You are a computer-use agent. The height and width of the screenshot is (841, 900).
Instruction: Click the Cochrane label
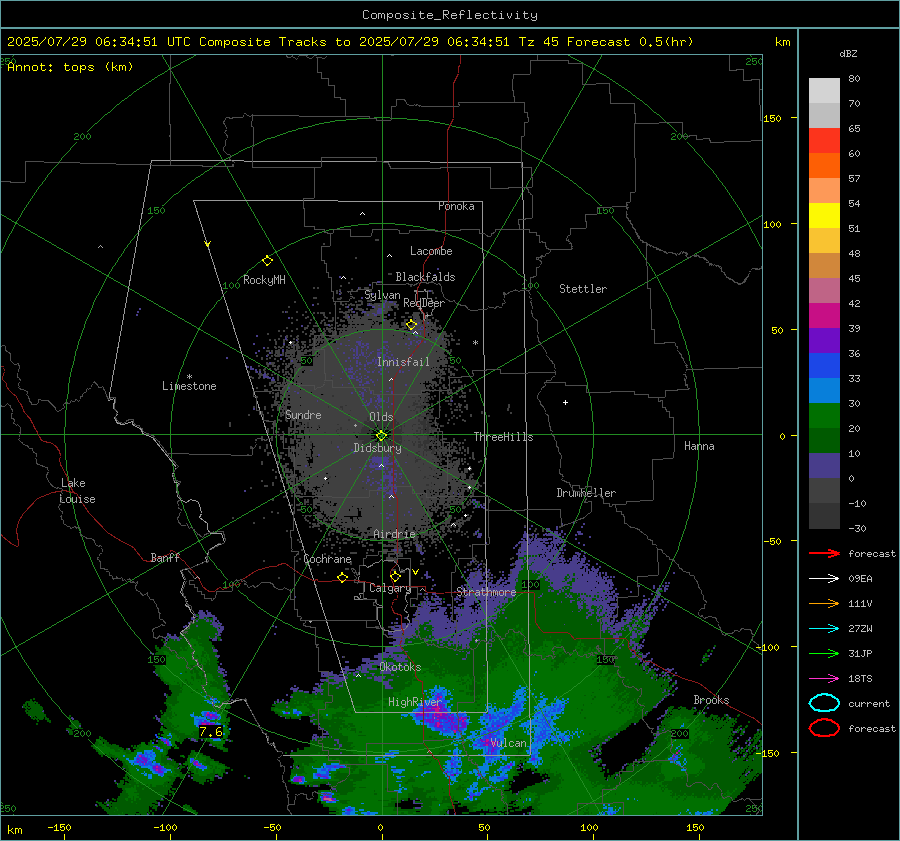coord(327,559)
